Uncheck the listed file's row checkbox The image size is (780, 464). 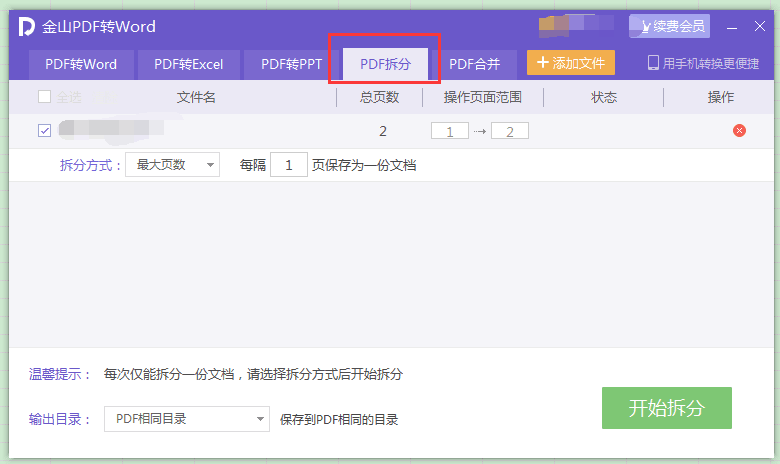pos(44,131)
